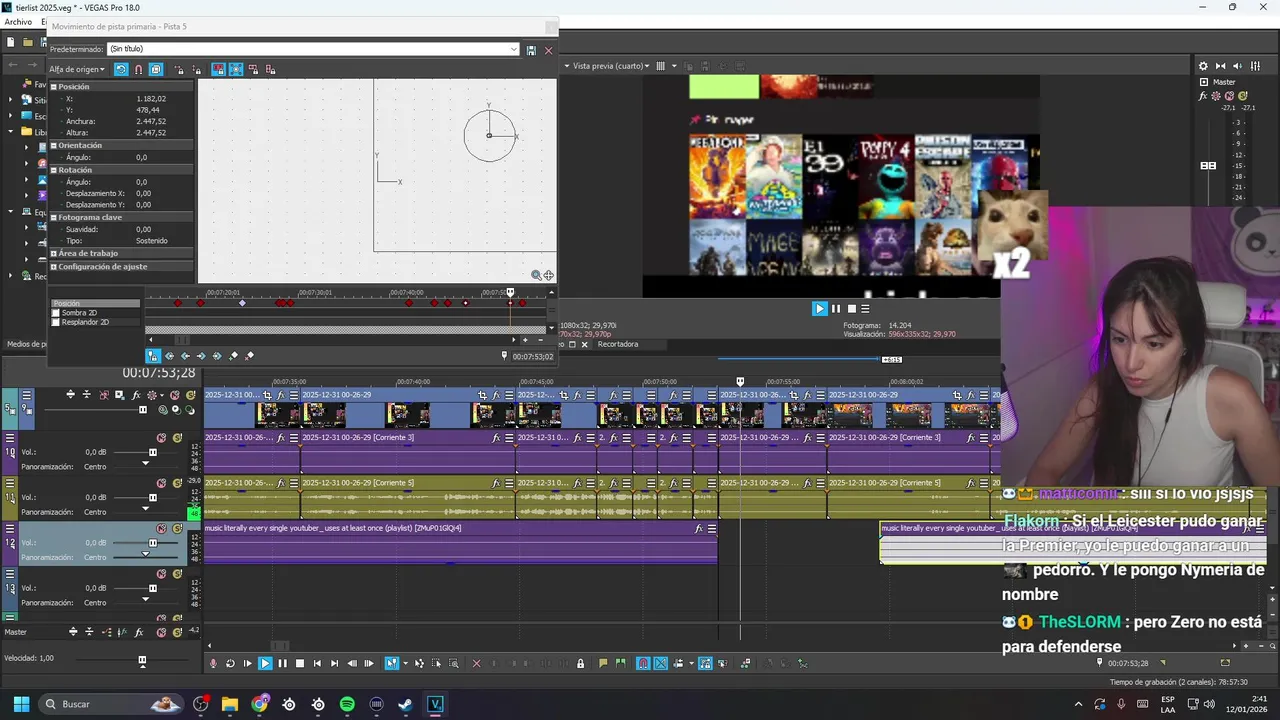This screenshot has height=720, width=1280.
Task: Expand Configuración de ajuste group
Action: click(x=53, y=267)
